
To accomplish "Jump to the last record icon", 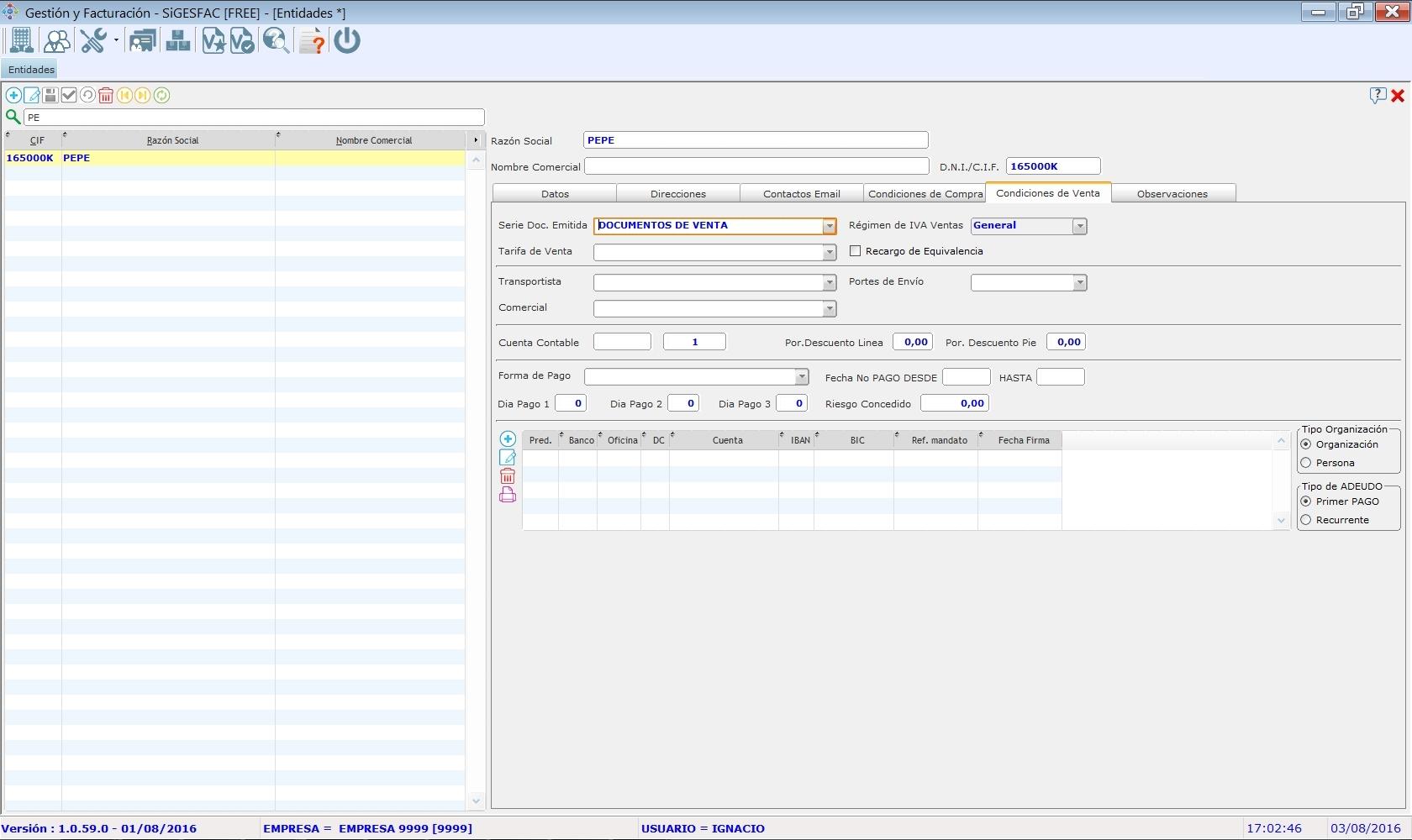I will [143, 95].
